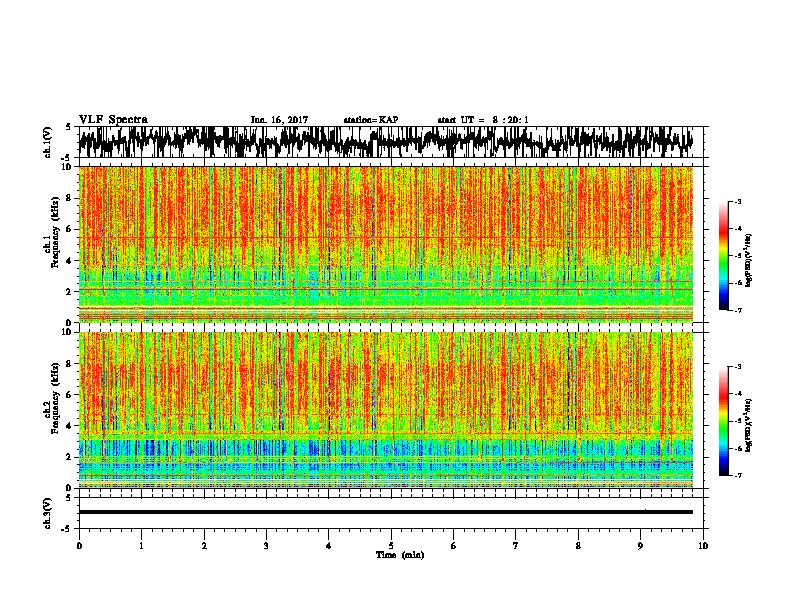Click time tick label '0' on x-axis
The height and width of the screenshot is (612, 792).
tap(79, 546)
